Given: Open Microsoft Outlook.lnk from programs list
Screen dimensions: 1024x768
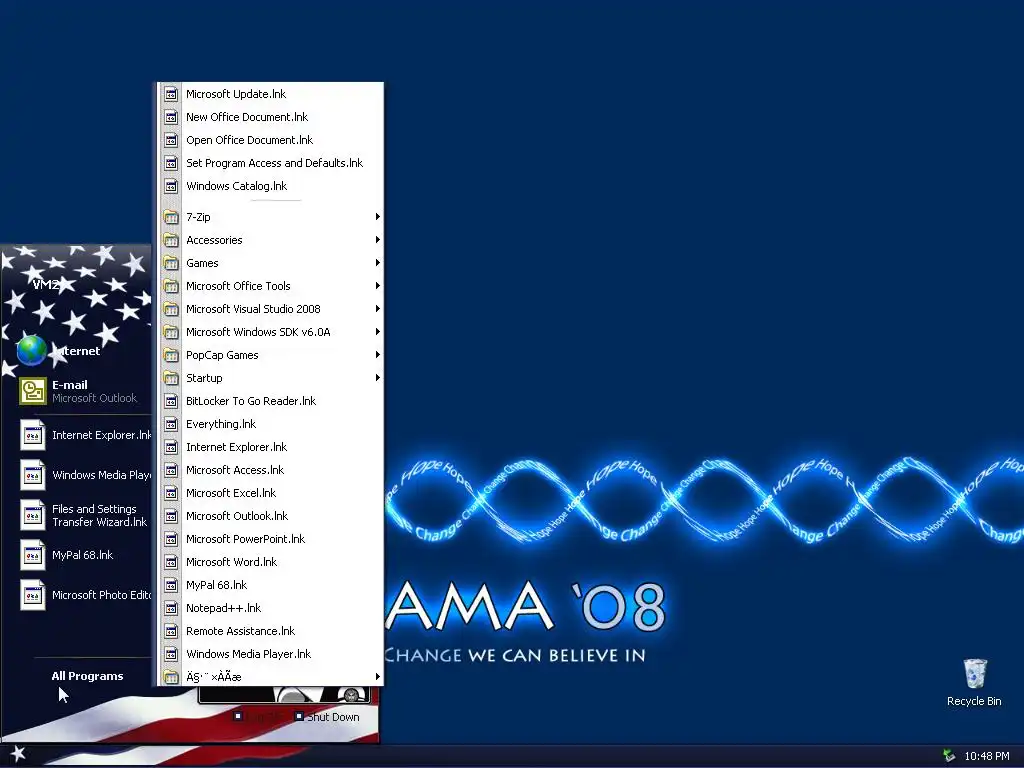Looking at the screenshot, I should (x=270, y=516).
